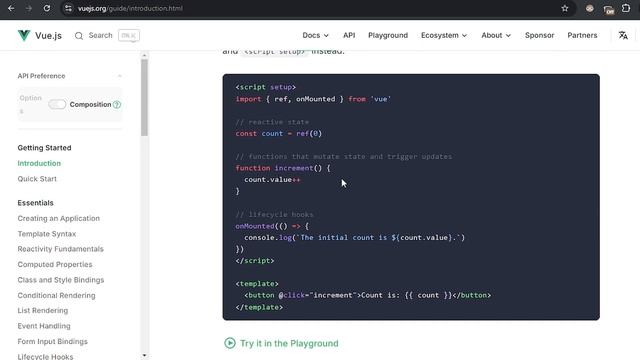Viewport: 640px width, 360px height.
Task: Click the Vue.js site title text
Action: click(x=48, y=36)
